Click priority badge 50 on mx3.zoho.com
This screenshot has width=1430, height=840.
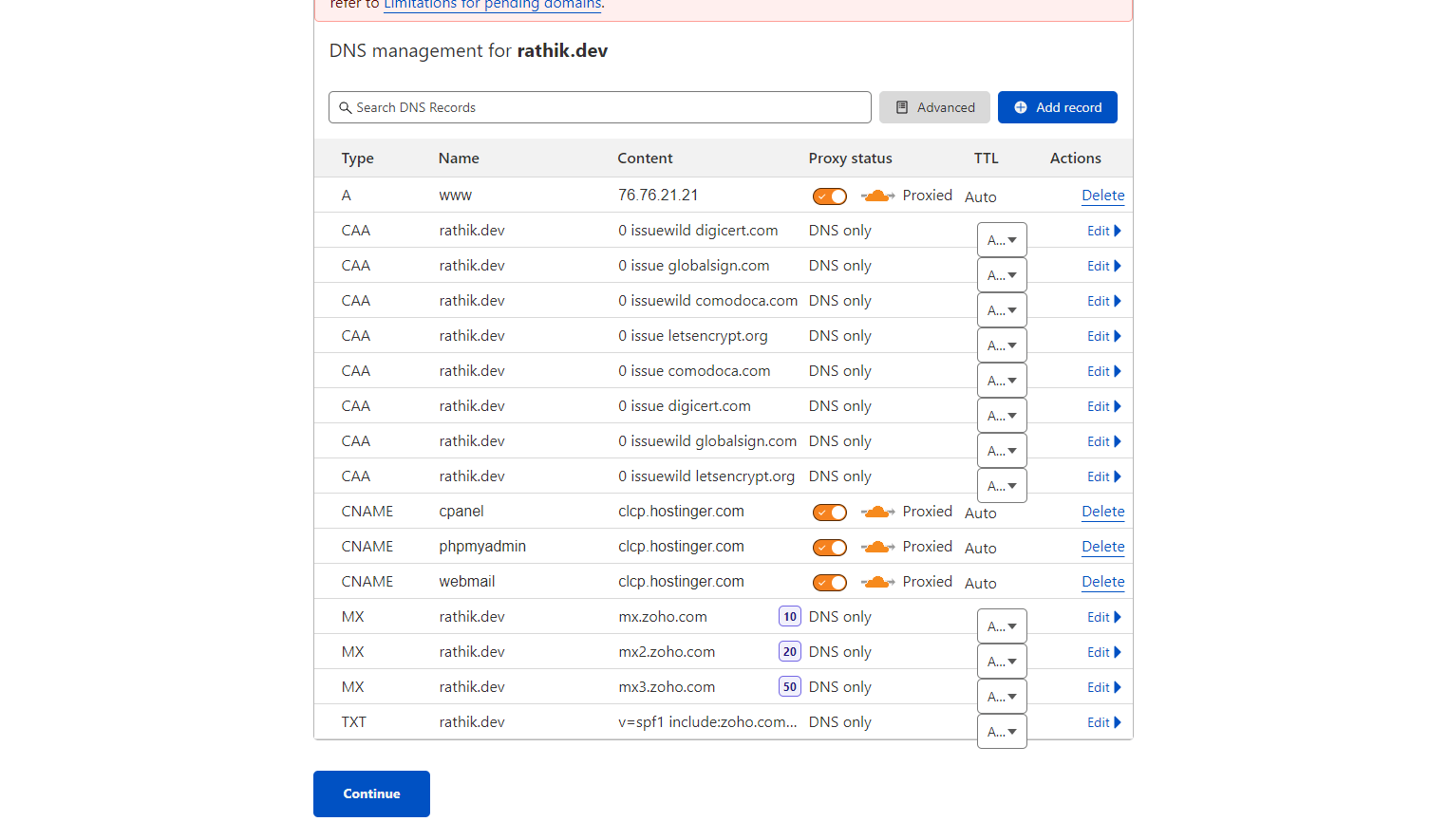pyautogui.click(x=789, y=687)
